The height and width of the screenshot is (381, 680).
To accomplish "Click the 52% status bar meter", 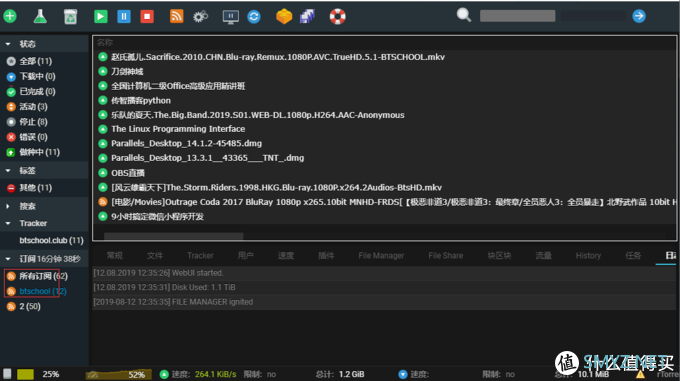I will pyautogui.click(x=119, y=374).
